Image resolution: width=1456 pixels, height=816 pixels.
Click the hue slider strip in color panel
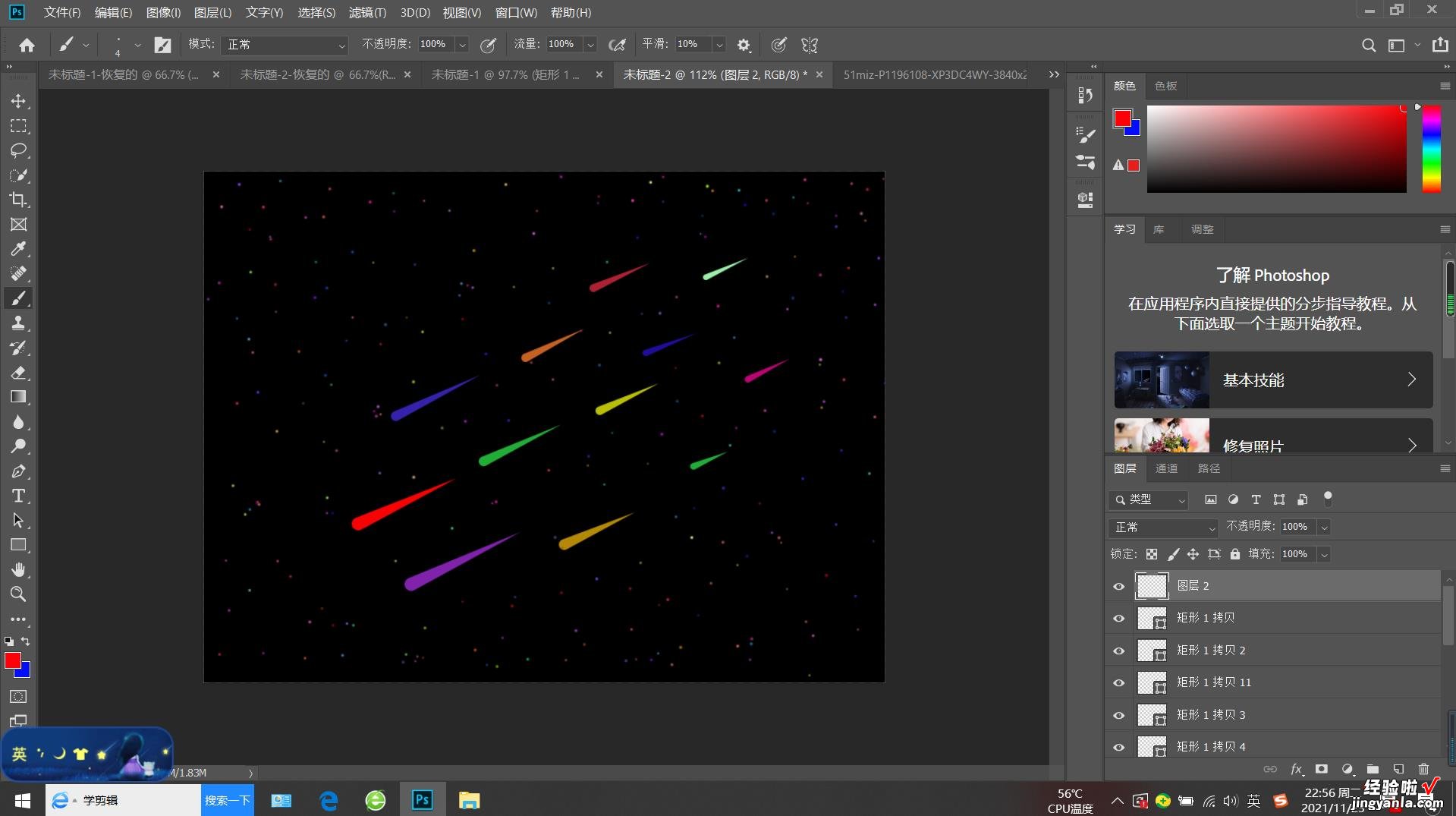click(x=1431, y=149)
